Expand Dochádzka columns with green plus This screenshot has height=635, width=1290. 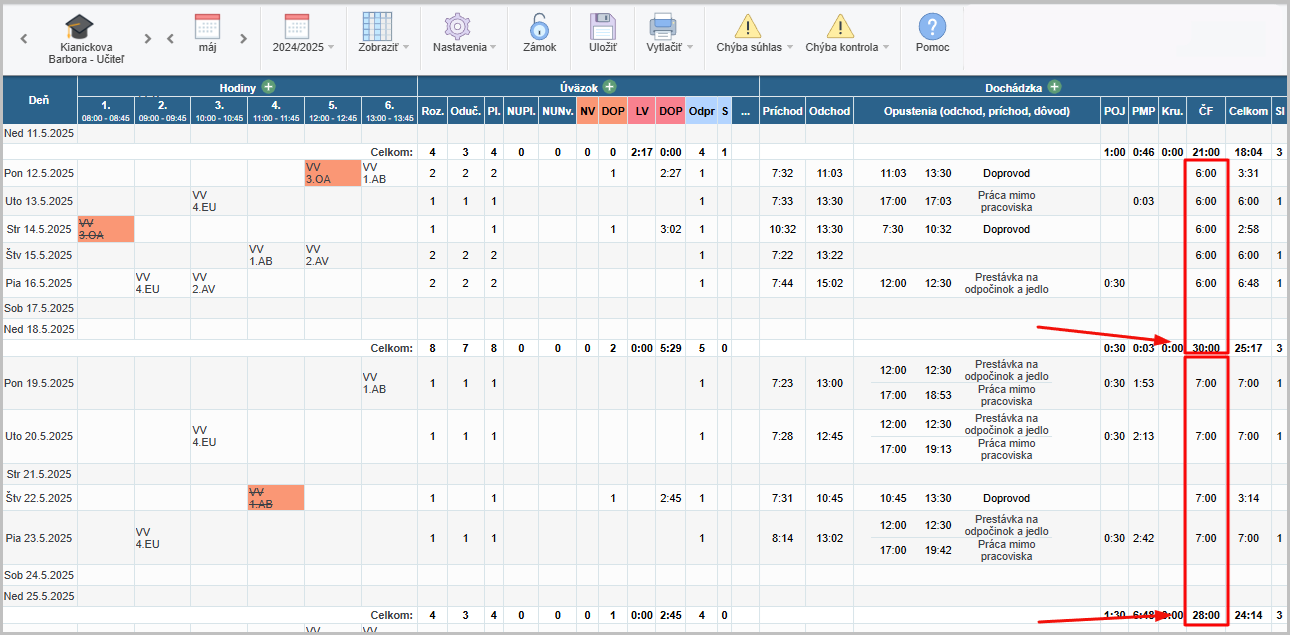click(1054, 88)
